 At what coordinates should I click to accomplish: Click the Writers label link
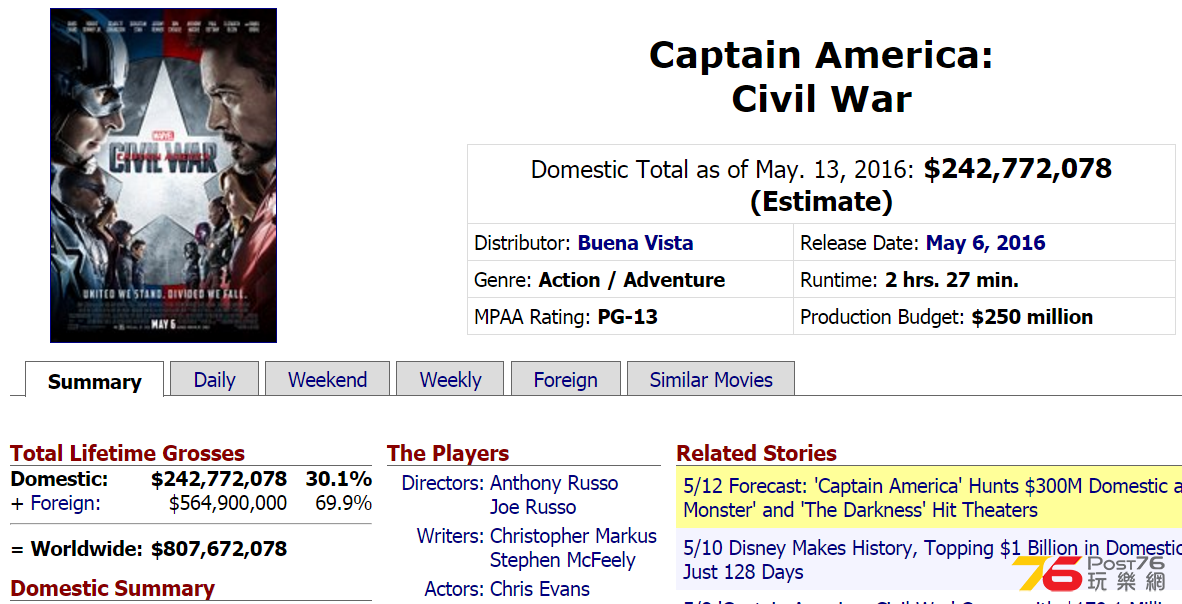tap(450, 535)
